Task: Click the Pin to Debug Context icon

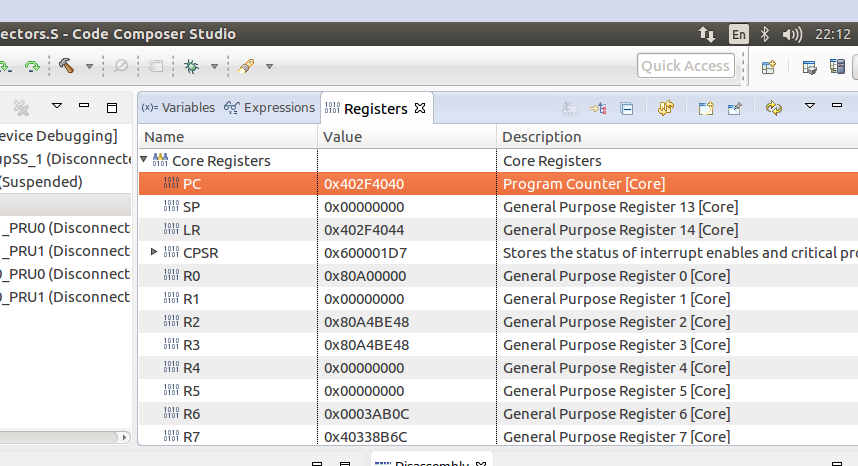Action: pyautogui.click(x=734, y=108)
